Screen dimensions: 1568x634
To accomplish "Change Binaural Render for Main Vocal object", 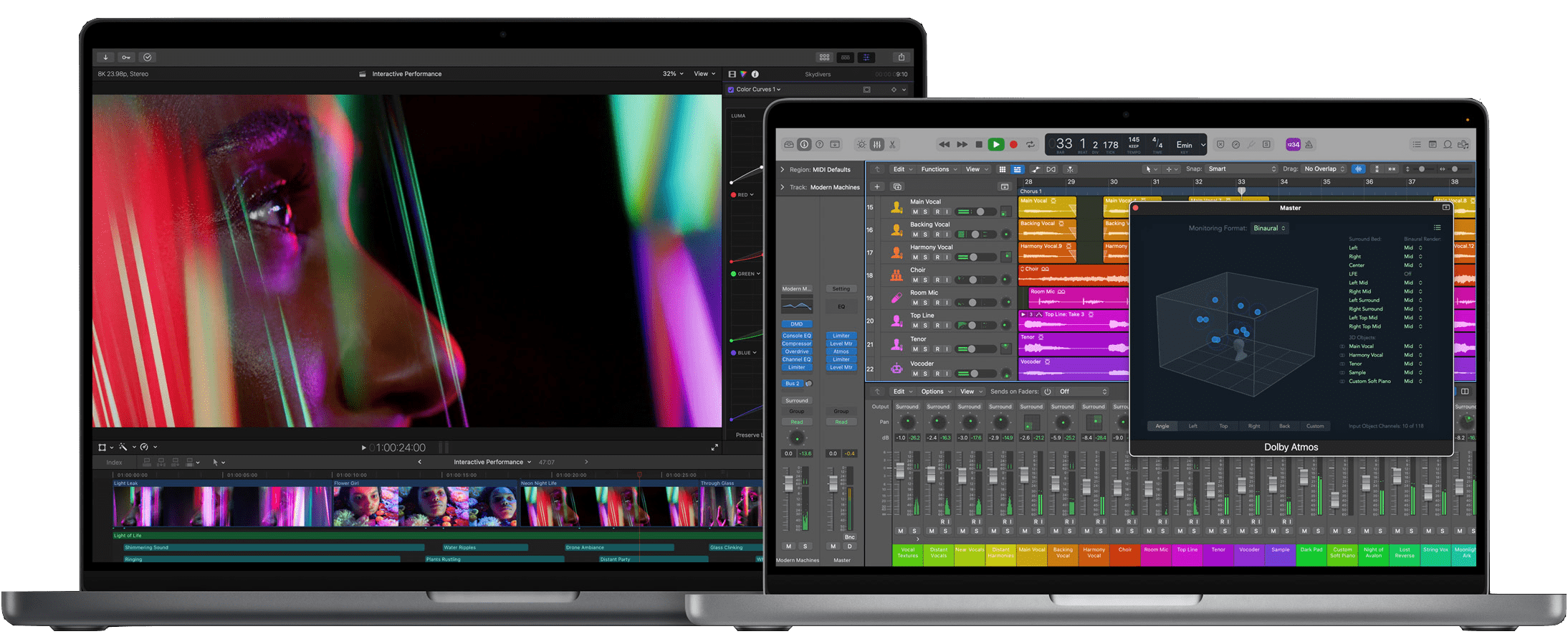I will click(1413, 346).
